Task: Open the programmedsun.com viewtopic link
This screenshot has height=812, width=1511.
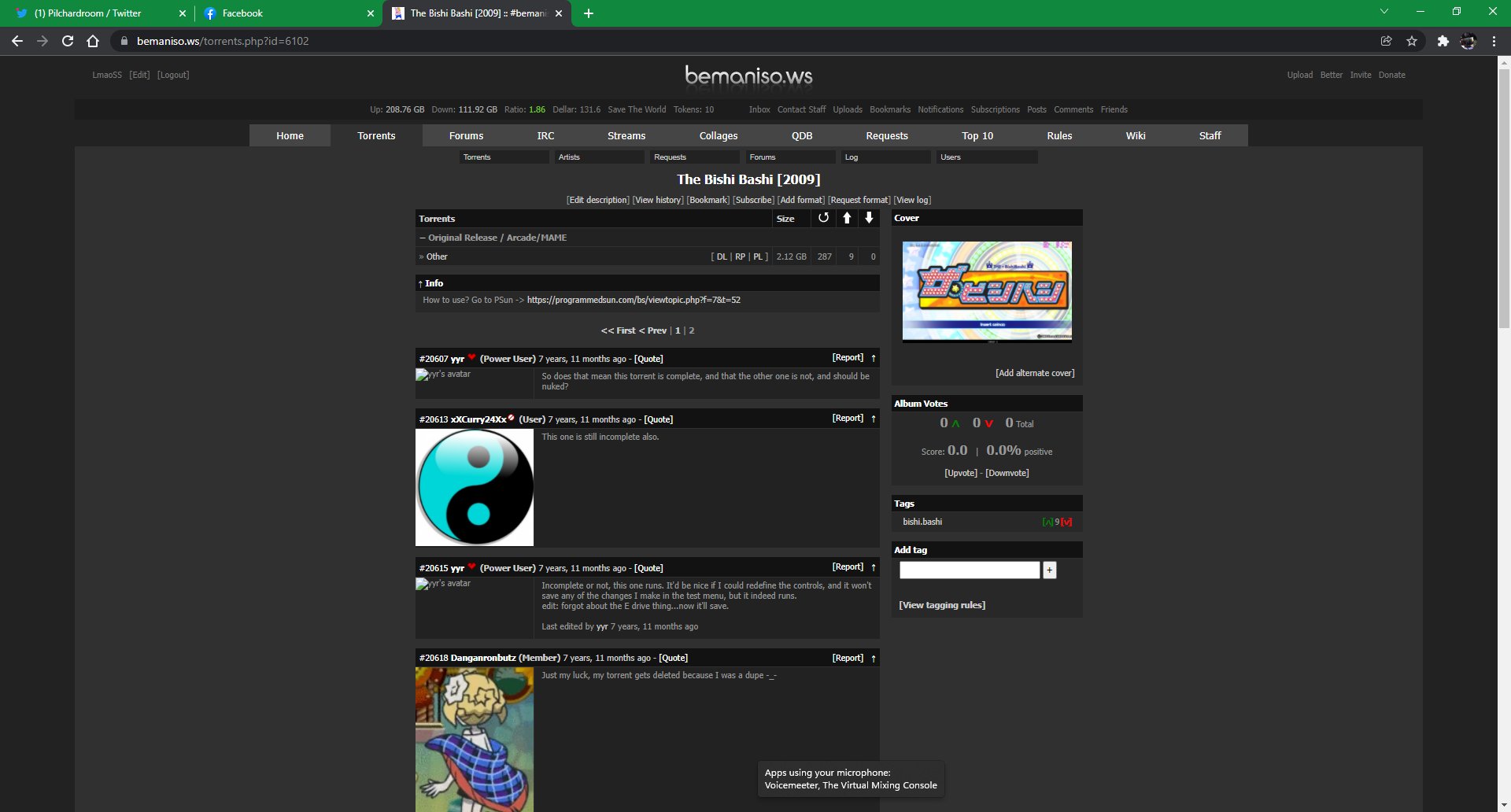Action: (634, 300)
